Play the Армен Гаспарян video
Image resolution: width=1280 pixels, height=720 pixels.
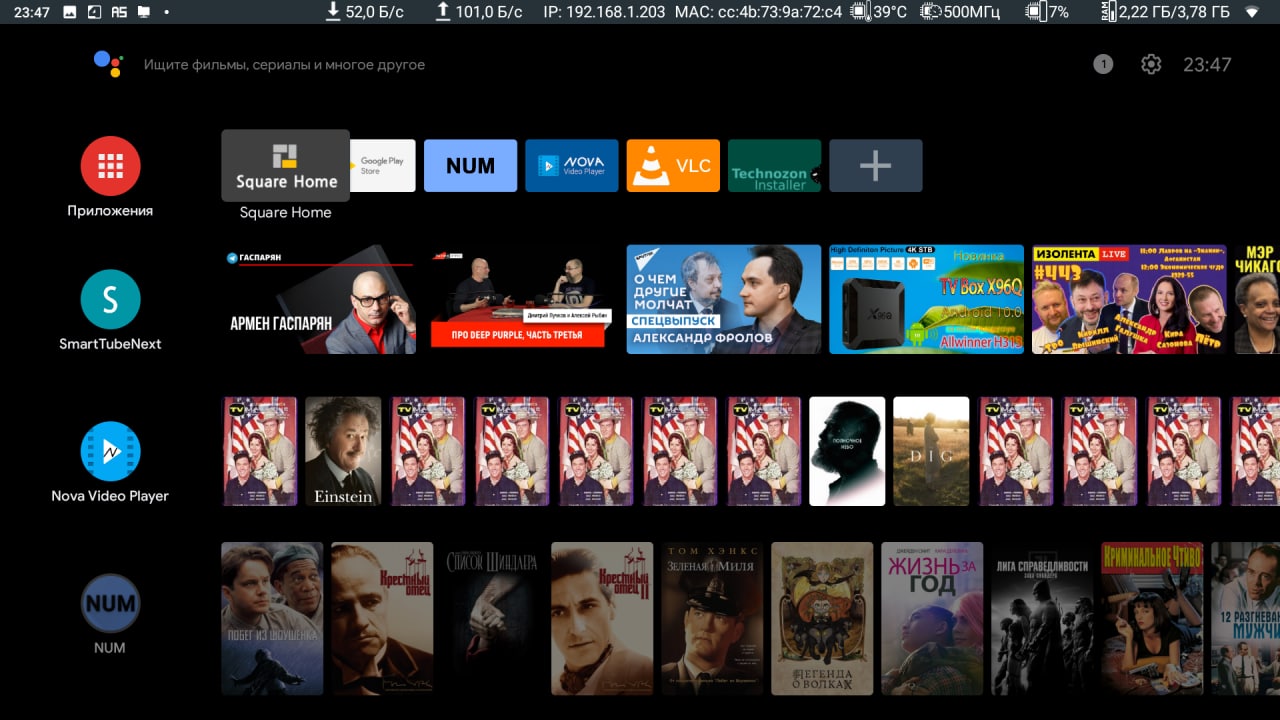click(x=318, y=299)
